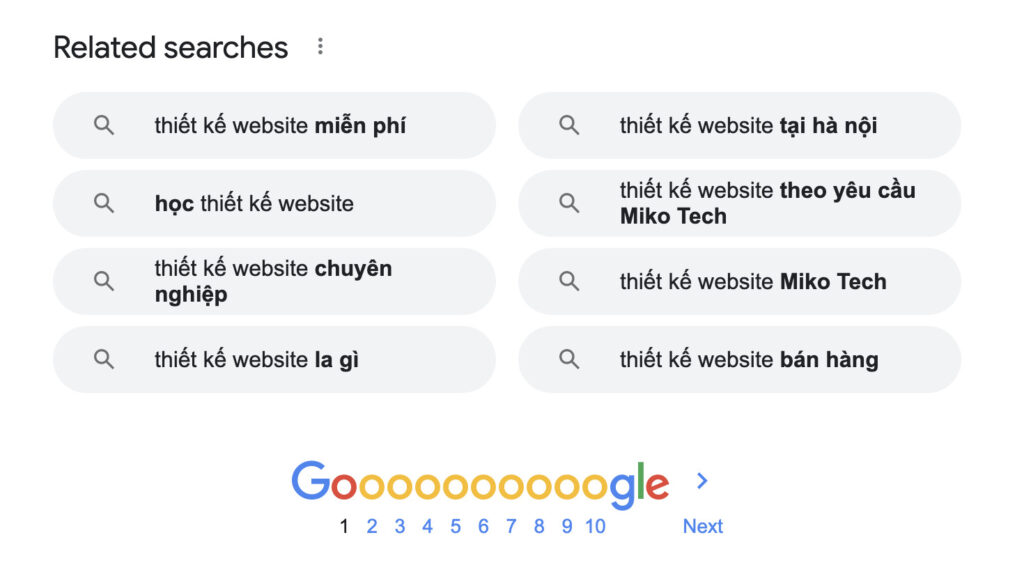
Task: Choose 'thiết kế website Miko Tech' suggestion
Action: click(x=752, y=282)
